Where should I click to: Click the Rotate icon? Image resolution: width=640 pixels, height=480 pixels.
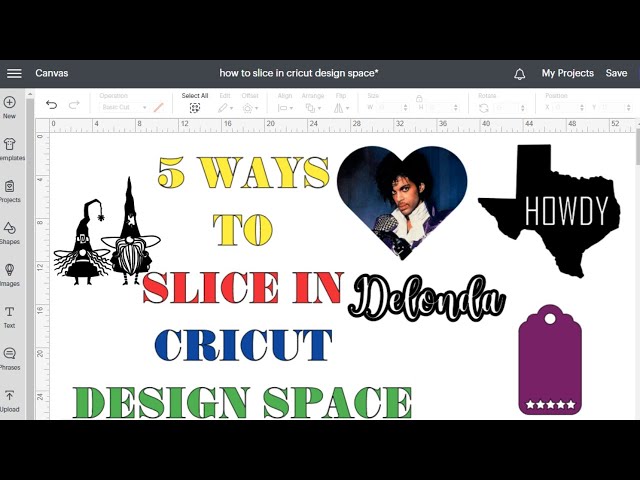[x=484, y=108]
